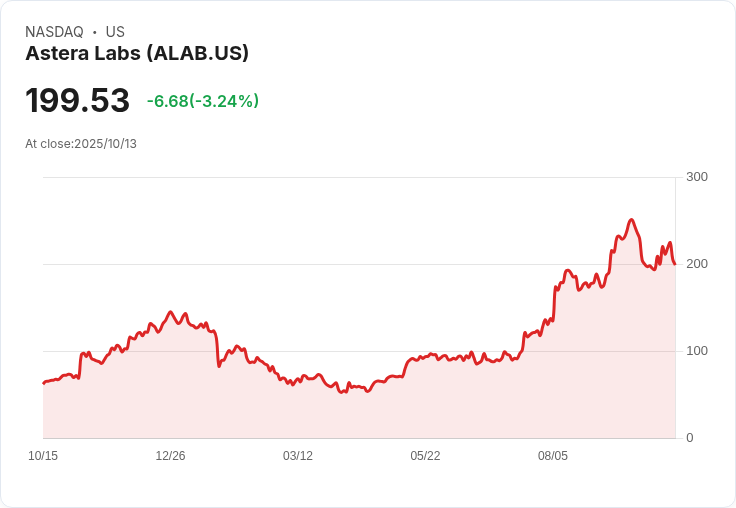736x508 pixels.
Task: Click the 300 y-axis label
Action: (x=696, y=177)
